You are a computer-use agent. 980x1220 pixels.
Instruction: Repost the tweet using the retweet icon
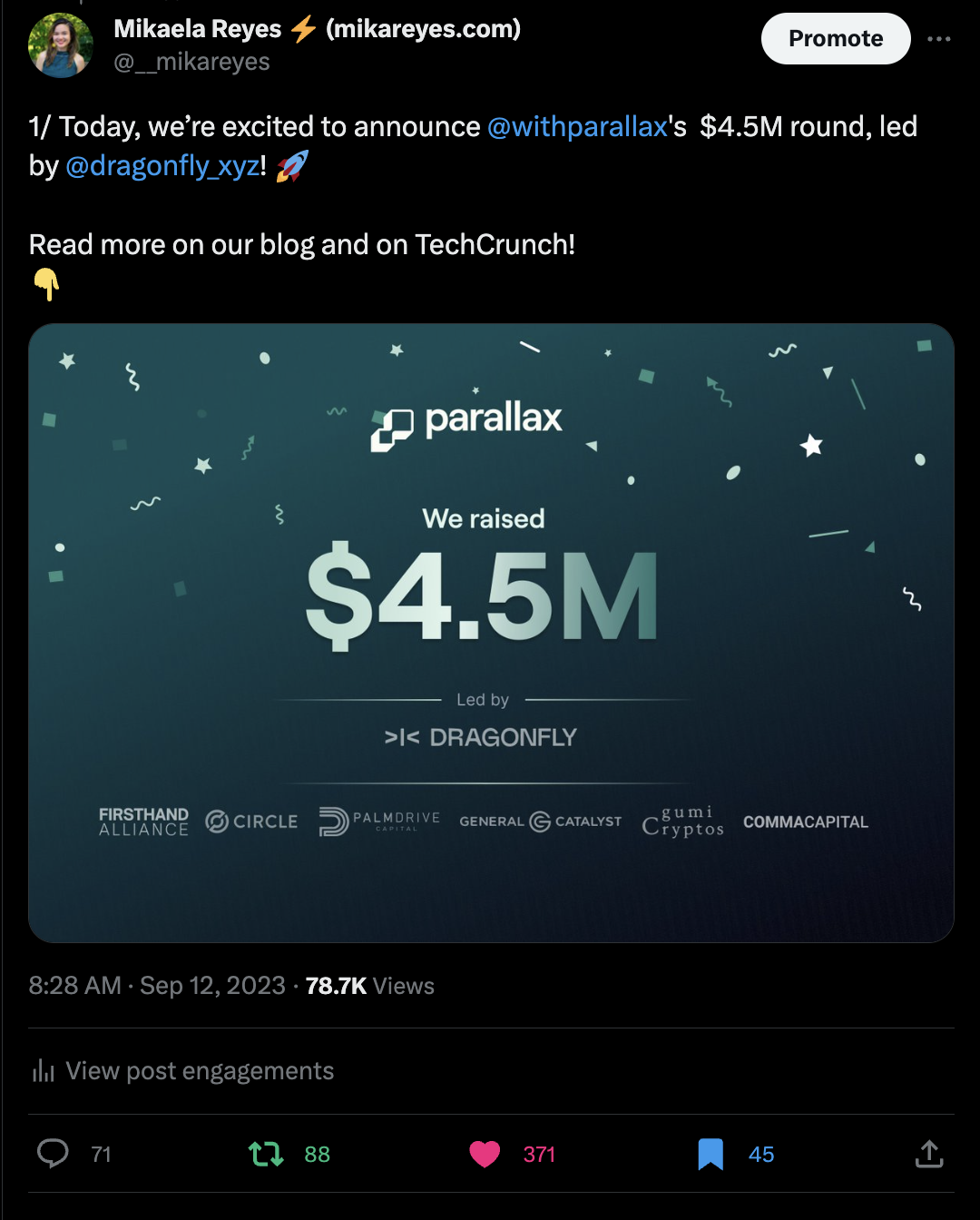tap(264, 1154)
